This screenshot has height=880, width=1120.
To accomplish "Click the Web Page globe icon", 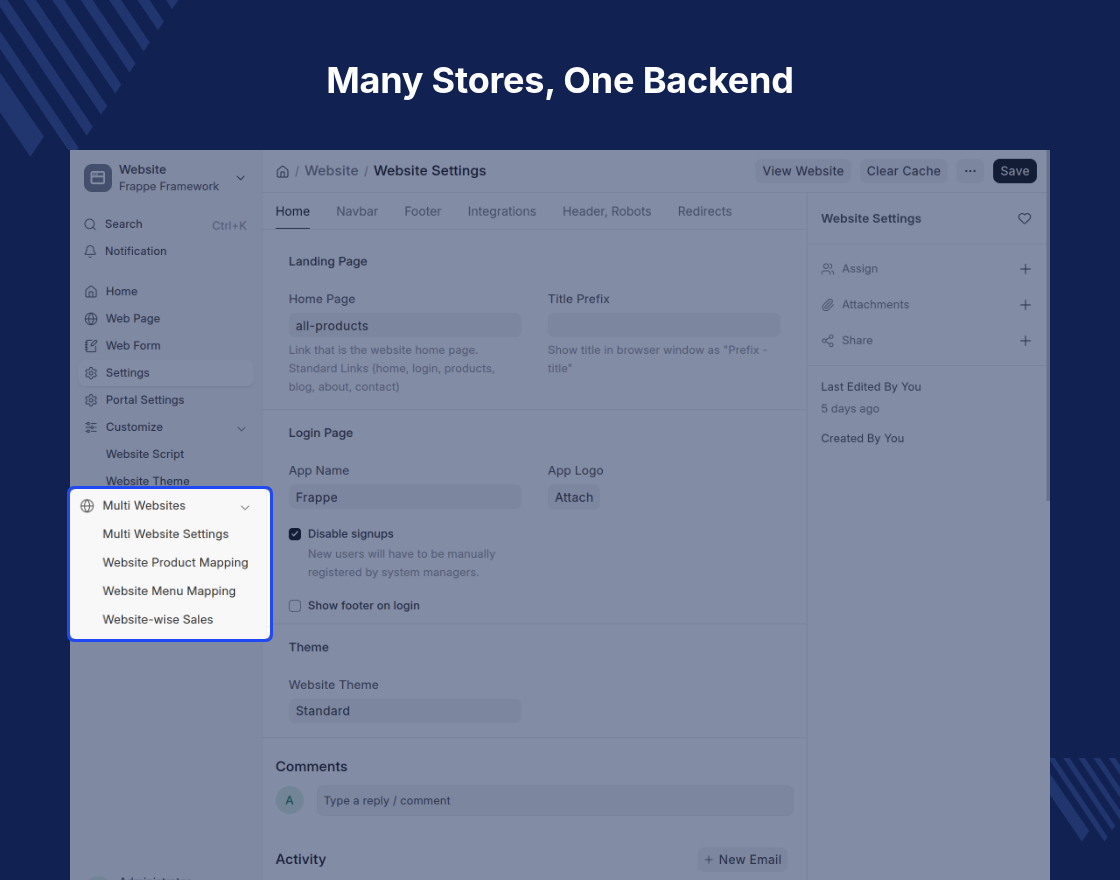I will (x=91, y=319).
